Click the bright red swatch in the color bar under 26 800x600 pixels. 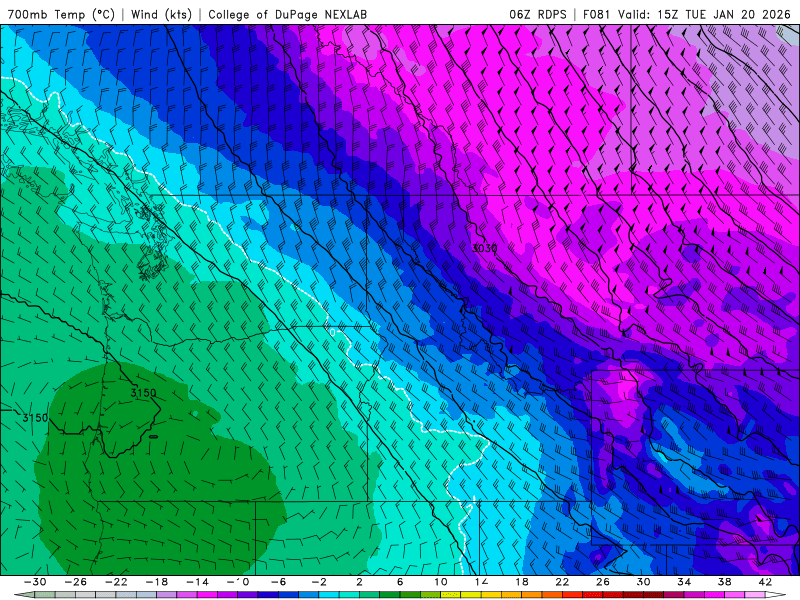(x=593, y=595)
